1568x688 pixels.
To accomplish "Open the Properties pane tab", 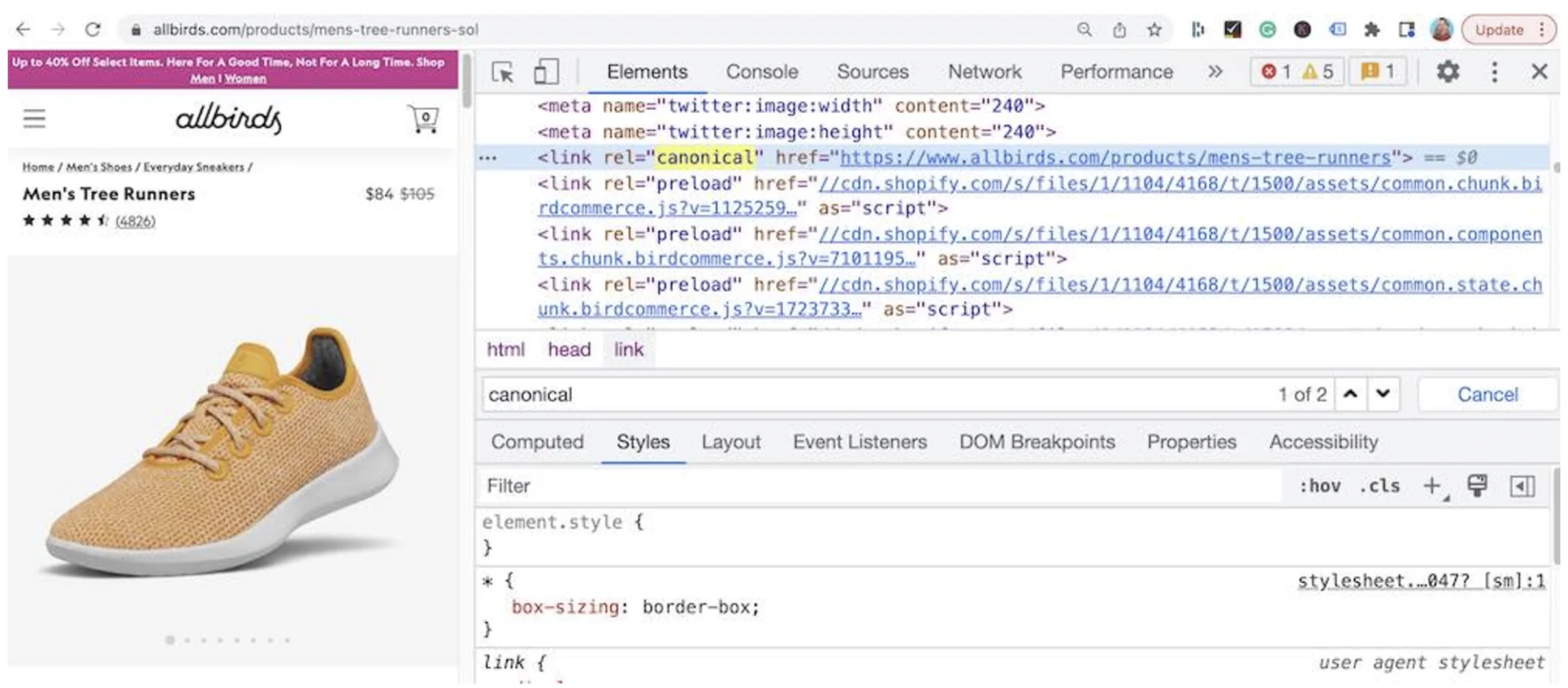I will tap(1191, 442).
